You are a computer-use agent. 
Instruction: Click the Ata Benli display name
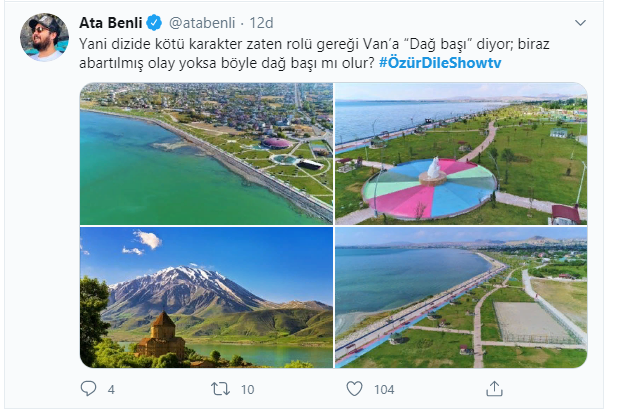point(111,23)
